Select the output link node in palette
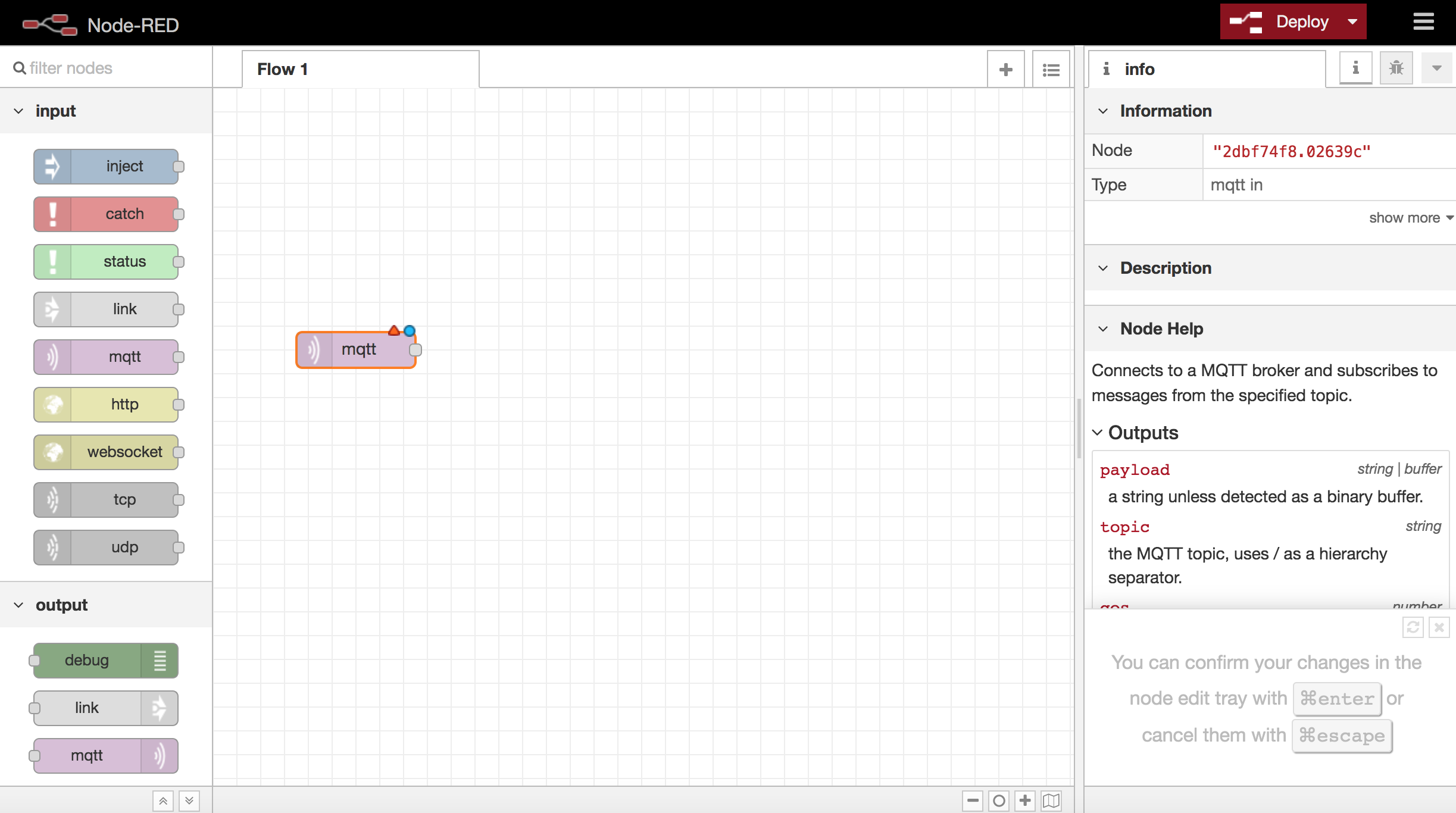This screenshot has width=1456, height=813. coord(106,708)
